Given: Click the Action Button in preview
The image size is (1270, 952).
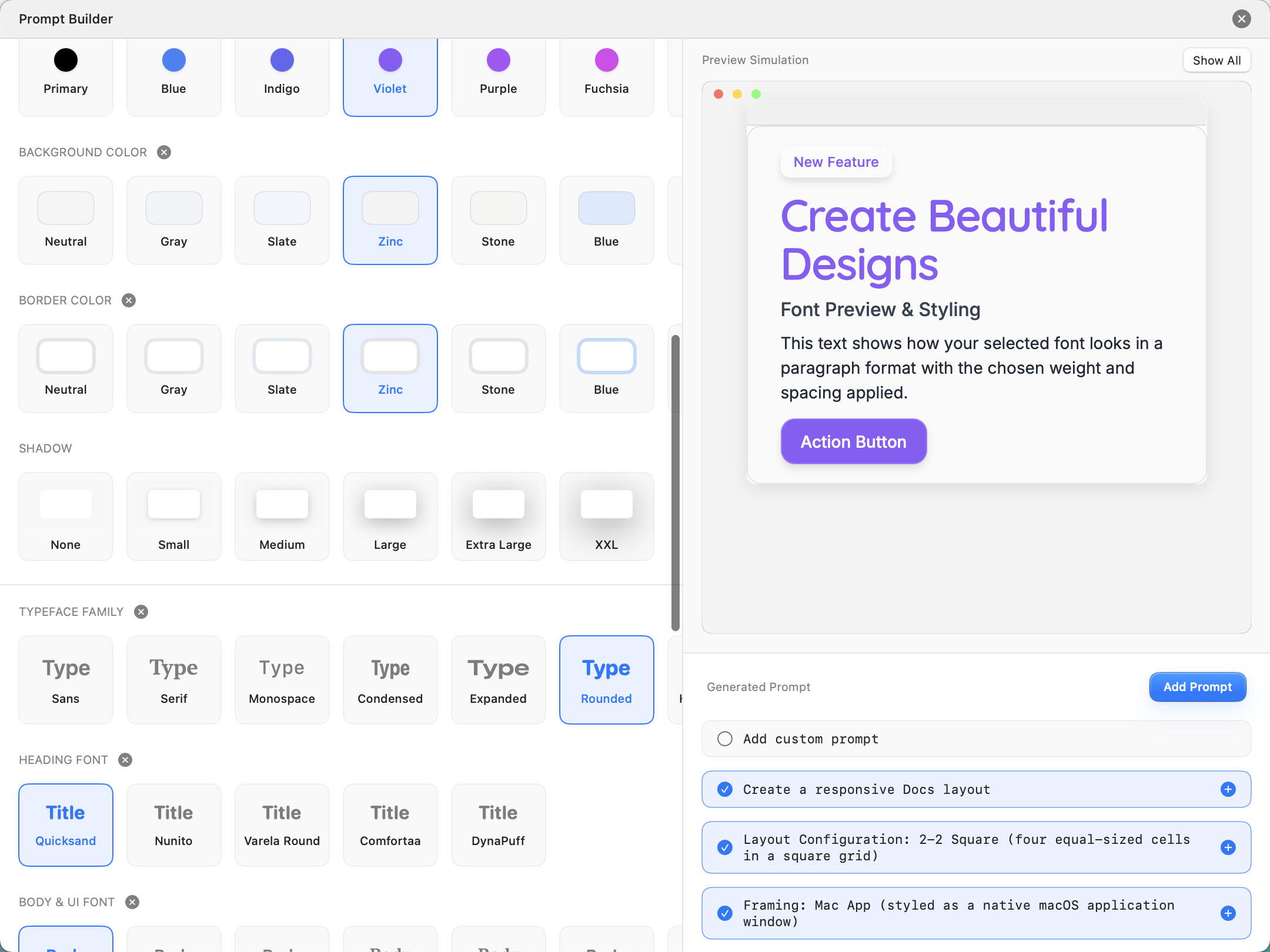Looking at the screenshot, I should point(854,441).
